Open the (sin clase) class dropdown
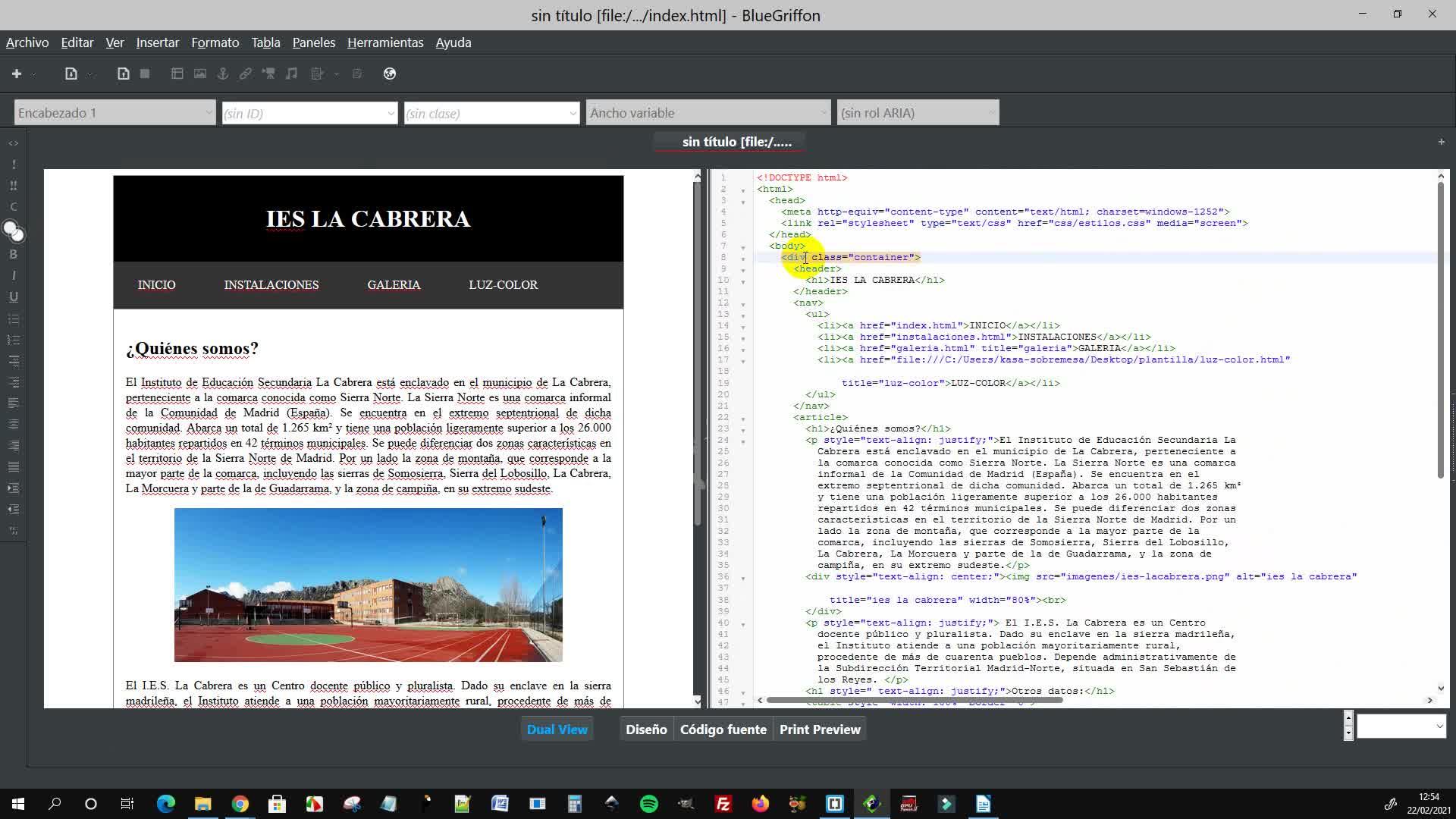The width and height of the screenshot is (1456, 819). (491, 113)
